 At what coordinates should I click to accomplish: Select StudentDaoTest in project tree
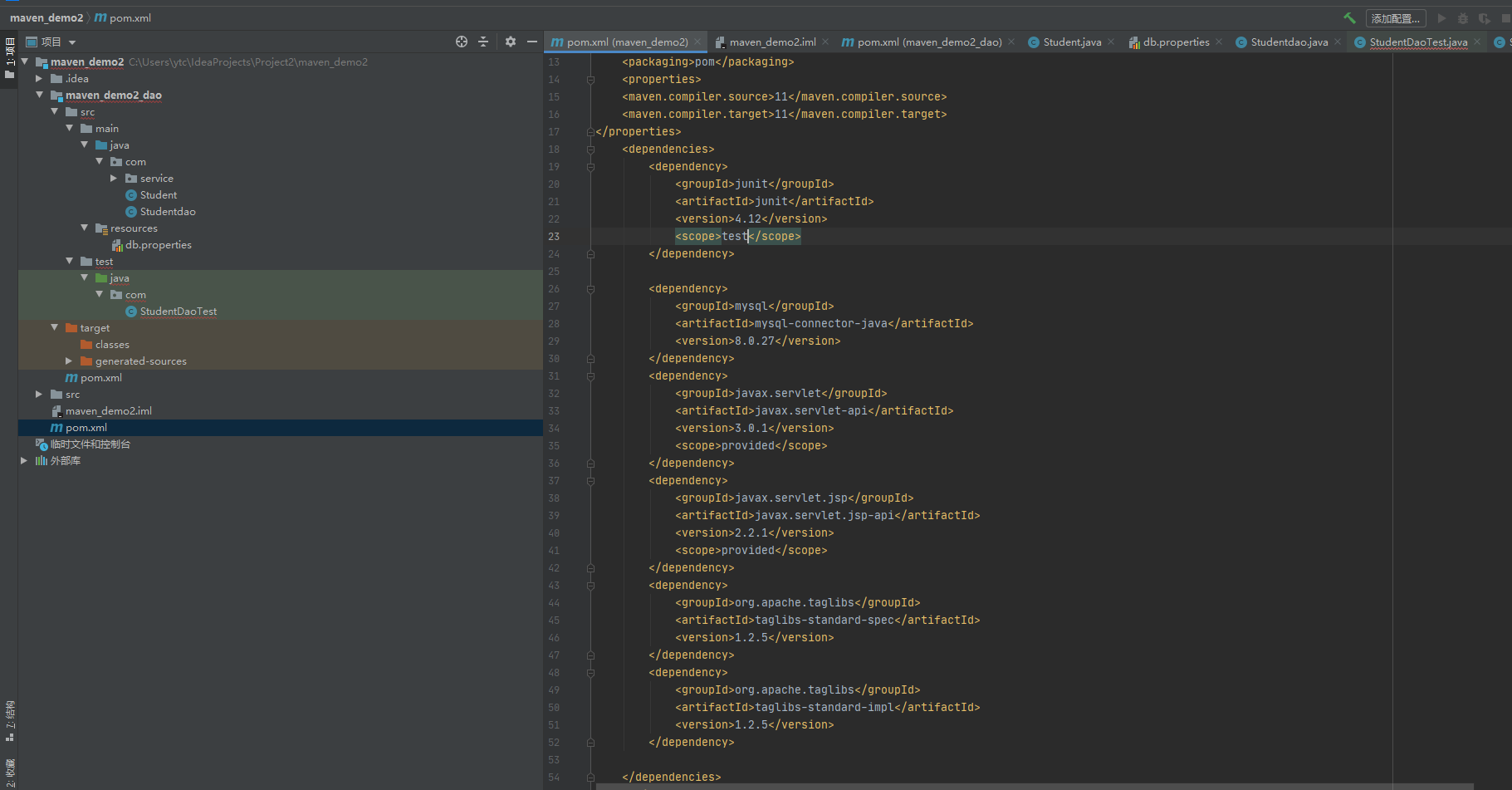178,312
